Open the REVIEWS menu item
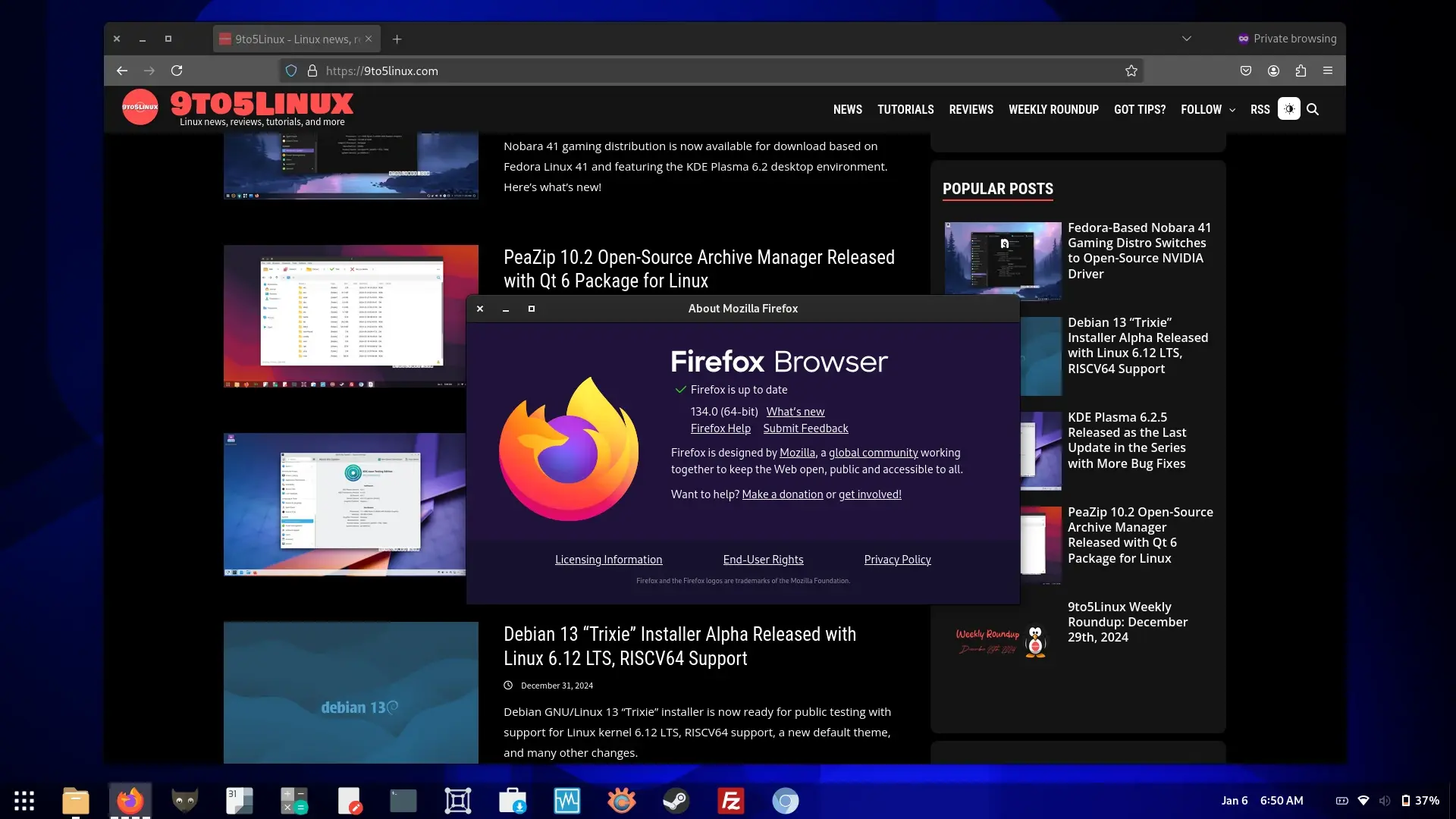1456x819 pixels. (x=971, y=109)
